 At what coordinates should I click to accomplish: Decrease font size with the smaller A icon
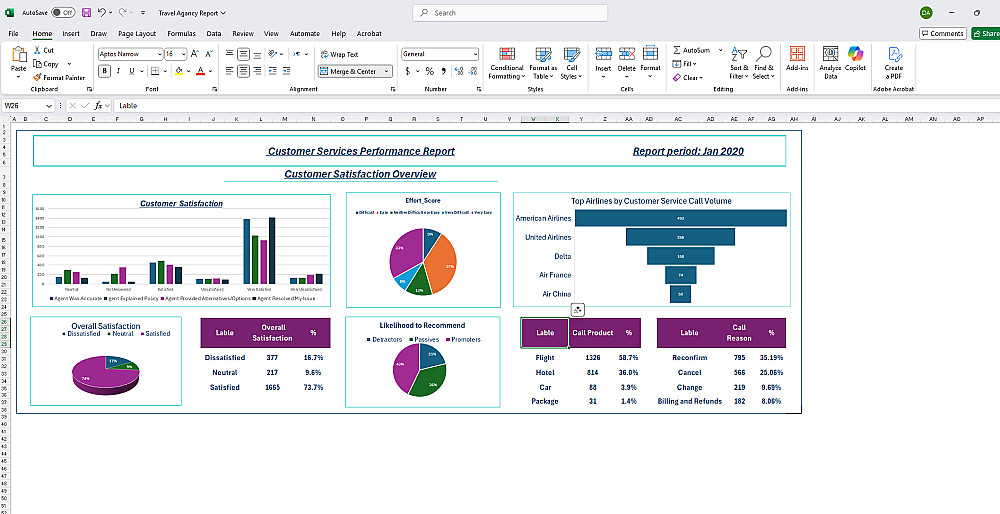(x=209, y=54)
